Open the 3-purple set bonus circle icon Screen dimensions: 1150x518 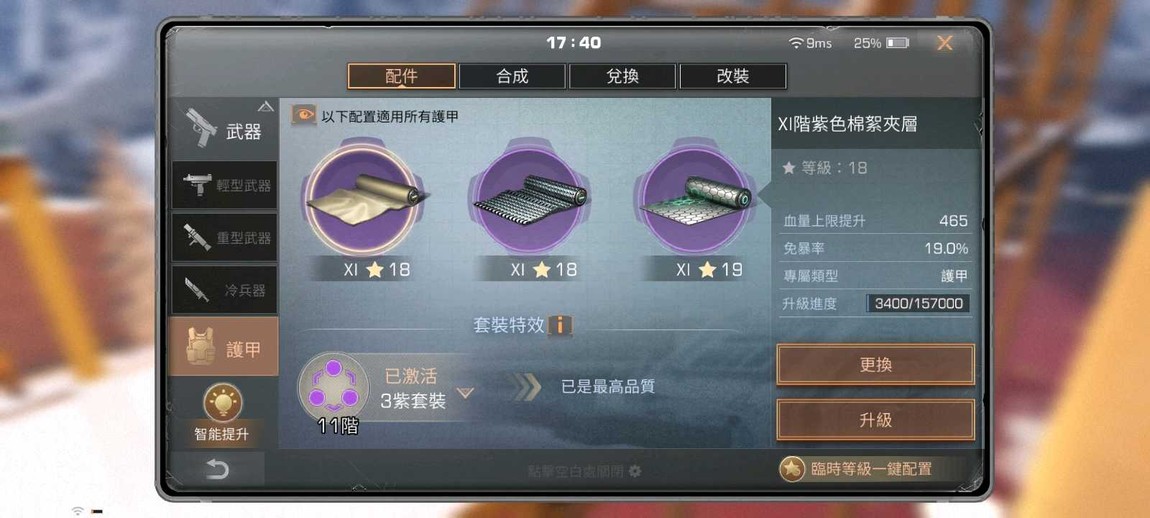coord(333,387)
